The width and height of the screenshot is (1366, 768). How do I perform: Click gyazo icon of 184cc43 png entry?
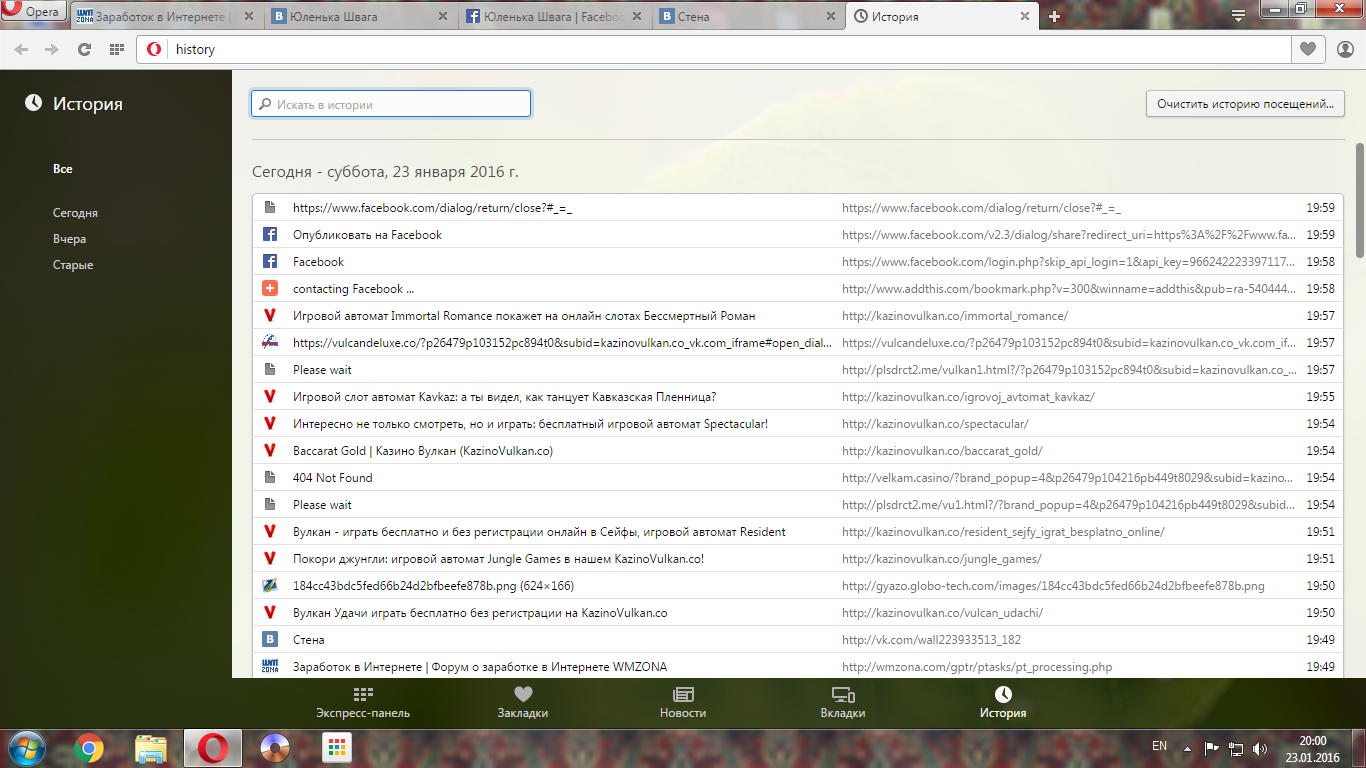(269, 586)
